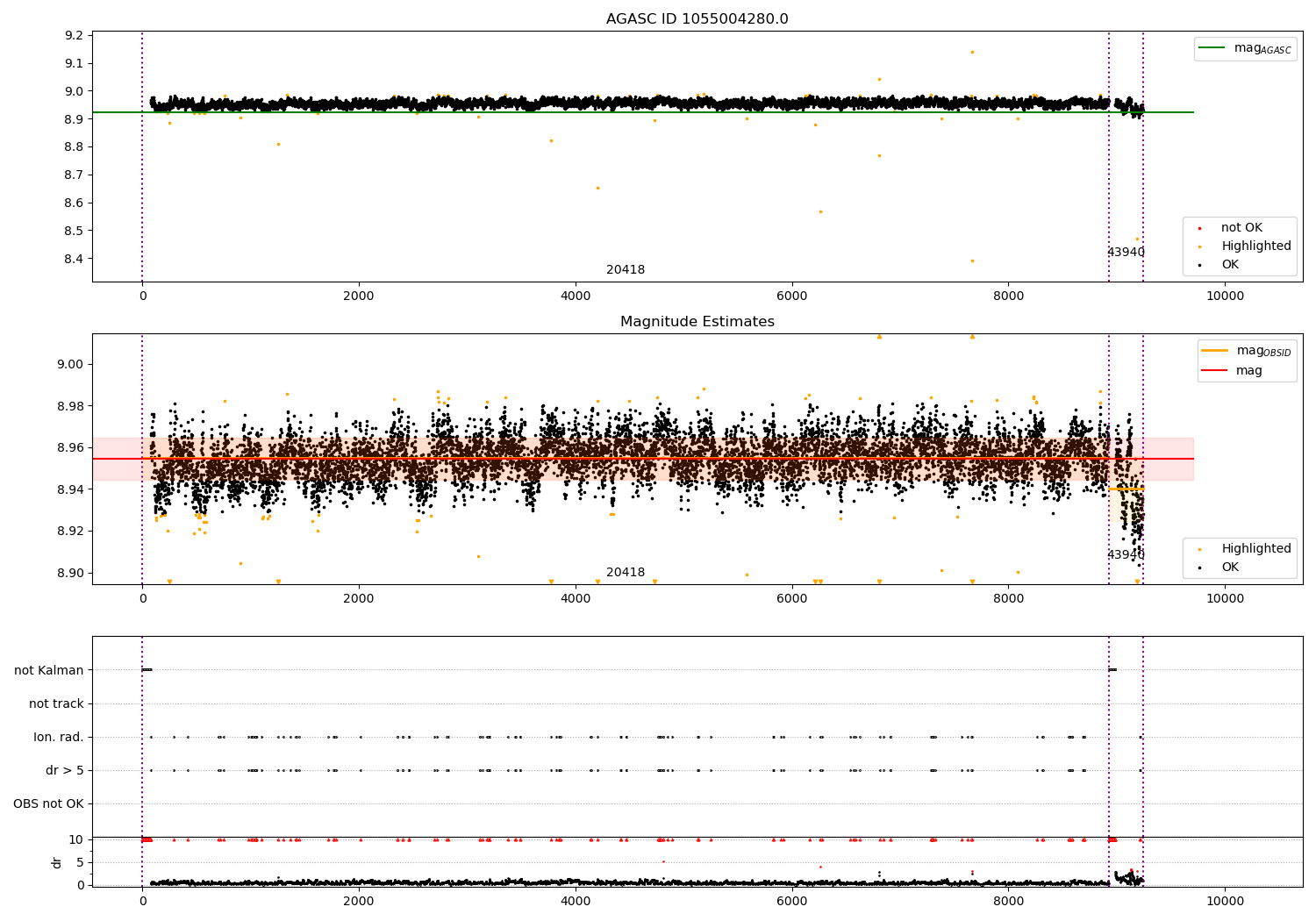
Task: Click the 2000 x-tick under the AGASC ID plot
Action: [359, 296]
